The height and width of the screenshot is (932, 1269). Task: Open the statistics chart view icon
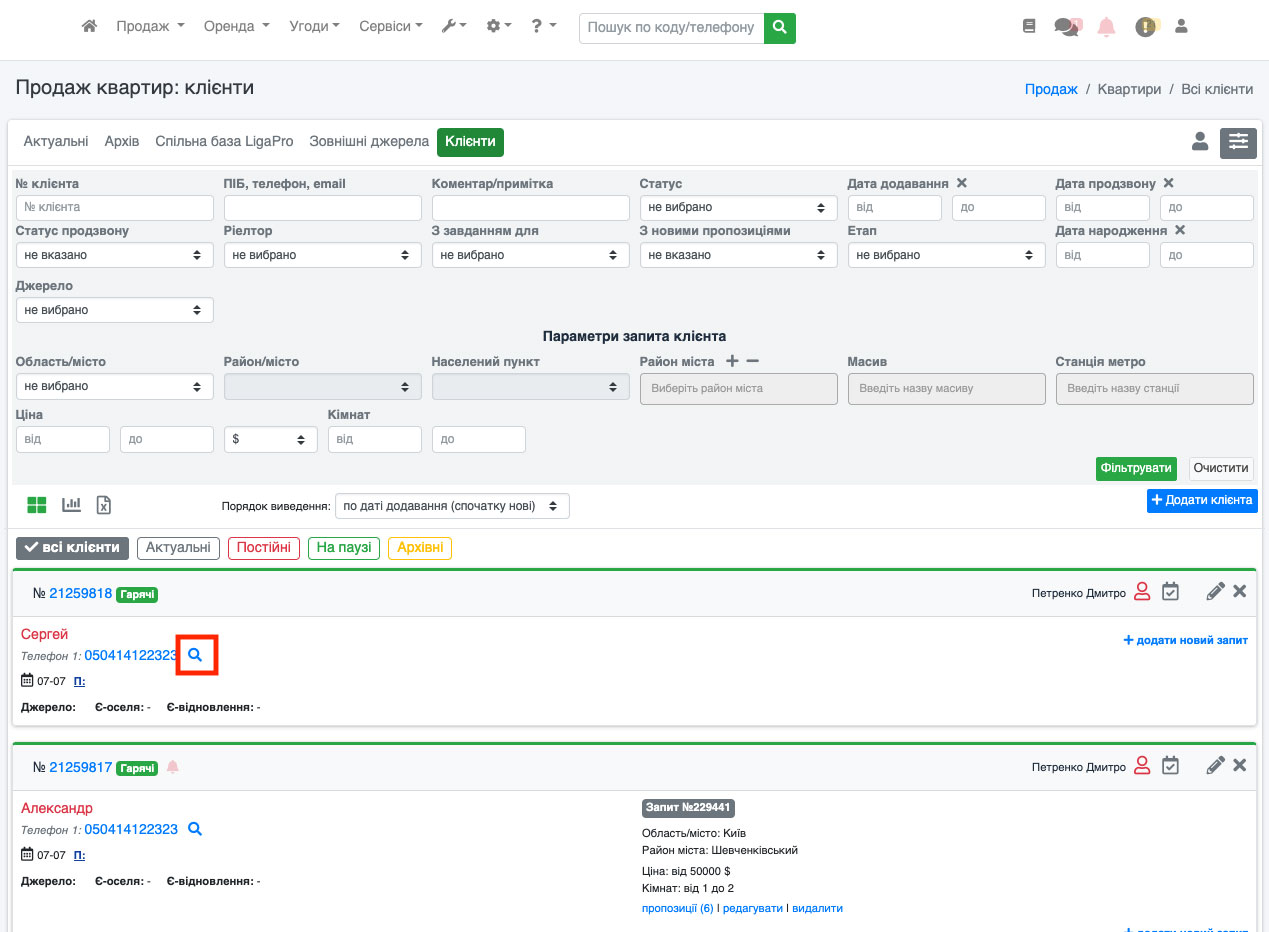71,505
